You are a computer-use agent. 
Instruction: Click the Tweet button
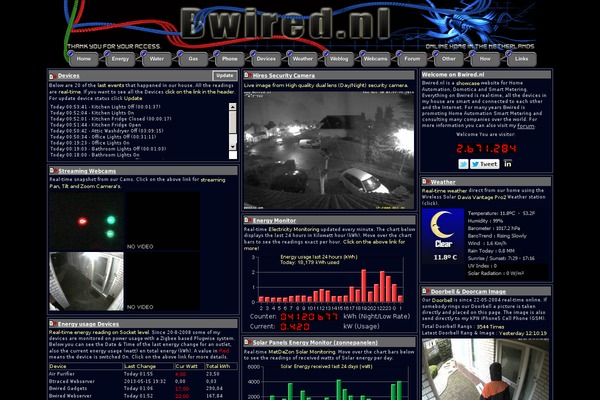tap(485, 164)
